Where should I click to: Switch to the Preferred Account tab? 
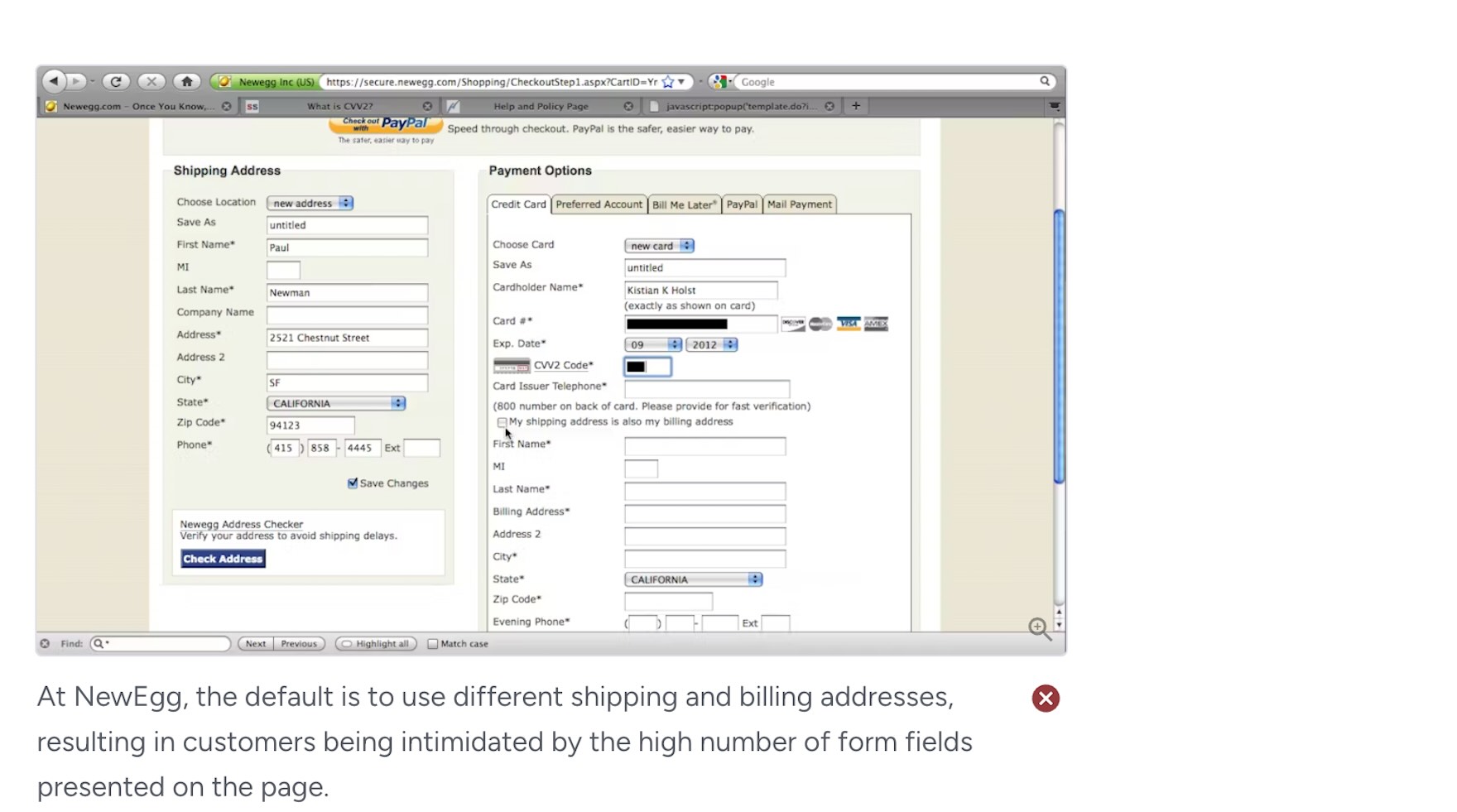(x=599, y=204)
